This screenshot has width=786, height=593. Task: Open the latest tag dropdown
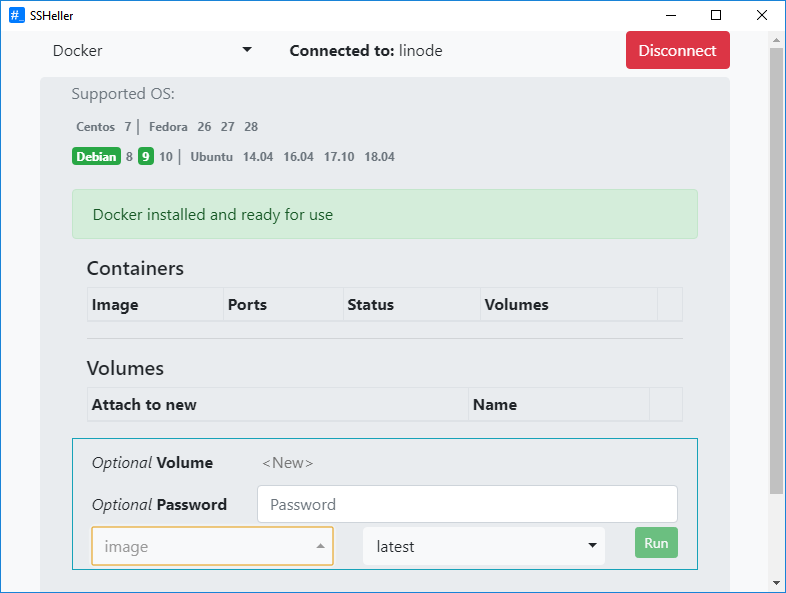484,546
